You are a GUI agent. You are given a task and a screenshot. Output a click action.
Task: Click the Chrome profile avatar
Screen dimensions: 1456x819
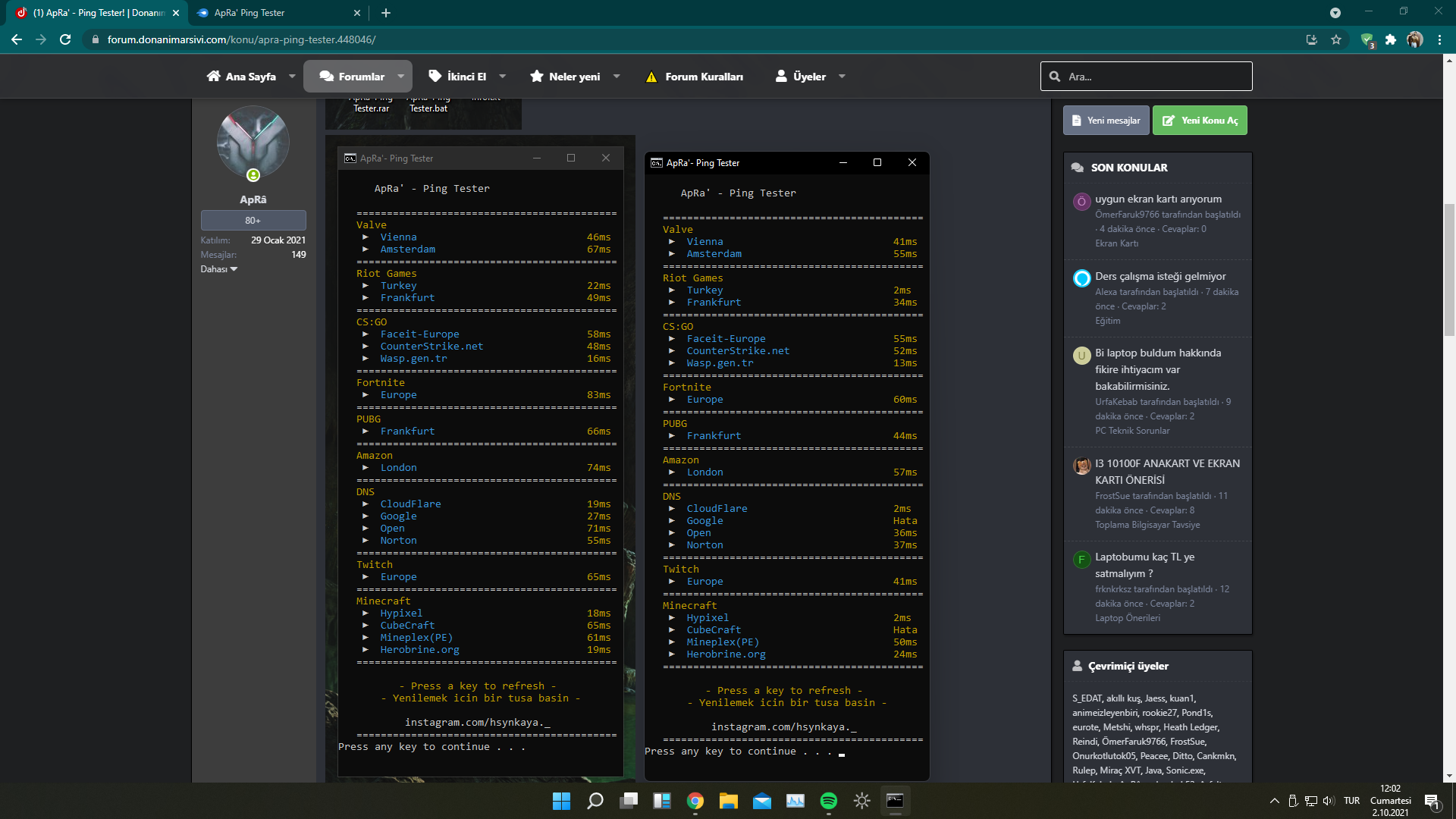click(x=1415, y=39)
